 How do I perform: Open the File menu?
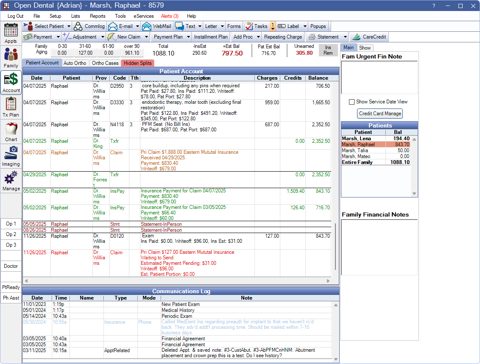[x=37, y=16]
